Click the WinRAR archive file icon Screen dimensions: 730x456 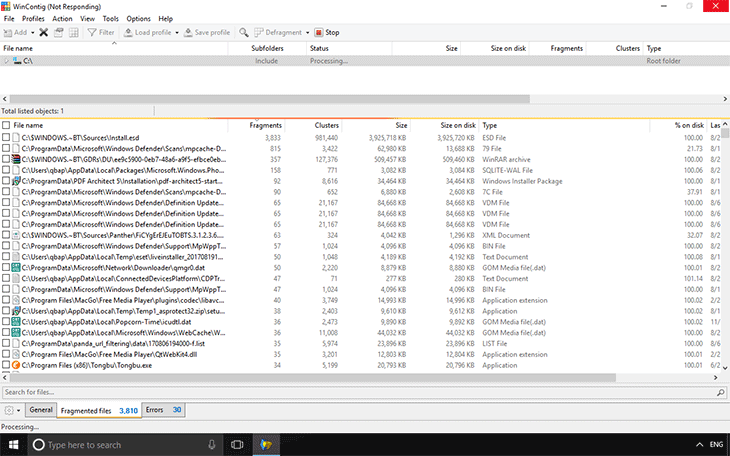click(16, 159)
